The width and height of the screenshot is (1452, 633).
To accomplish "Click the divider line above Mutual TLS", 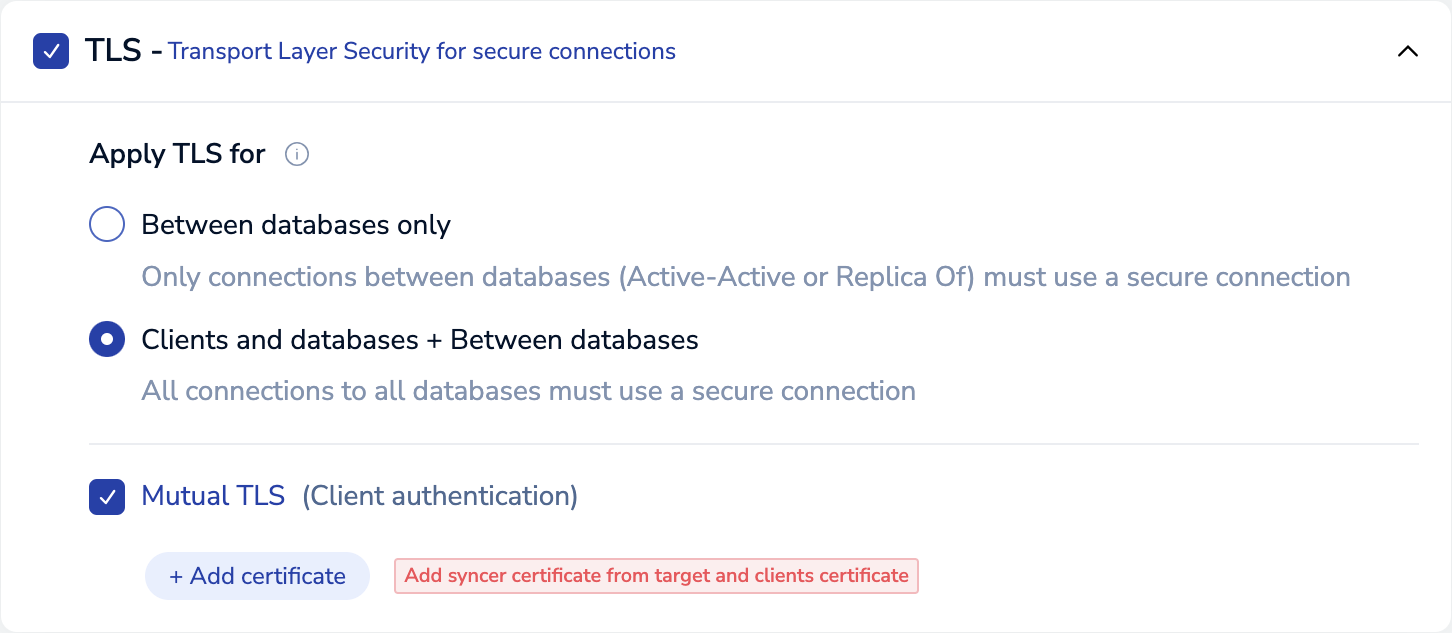I will (x=753, y=443).
